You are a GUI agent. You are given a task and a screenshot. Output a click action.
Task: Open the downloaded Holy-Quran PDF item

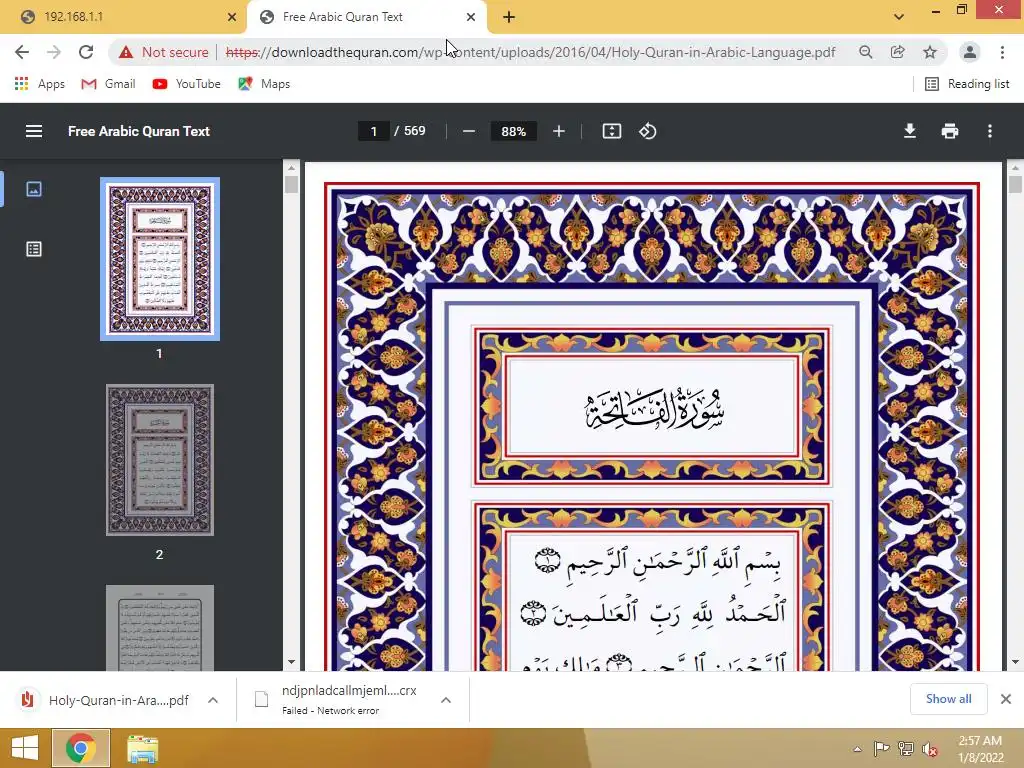coord(104,700)
